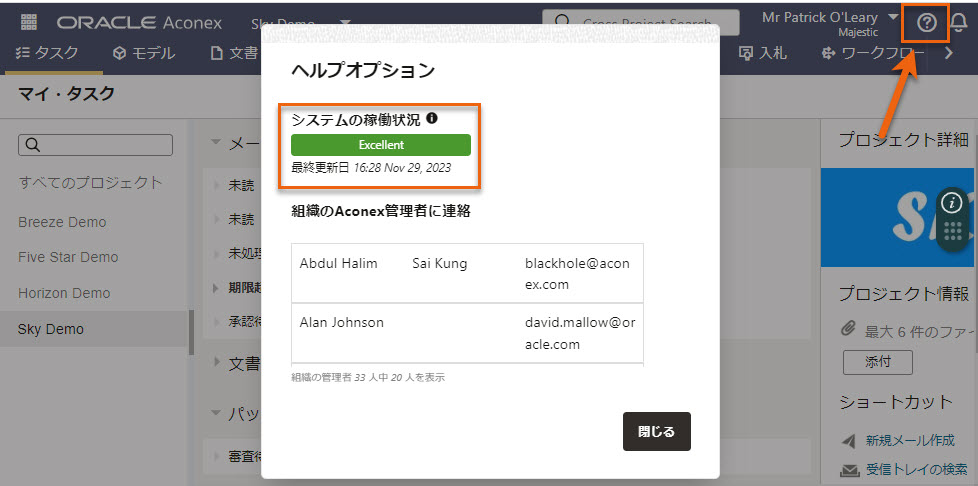Click the project filter search field
978x486 pixels.
(95, 145)
